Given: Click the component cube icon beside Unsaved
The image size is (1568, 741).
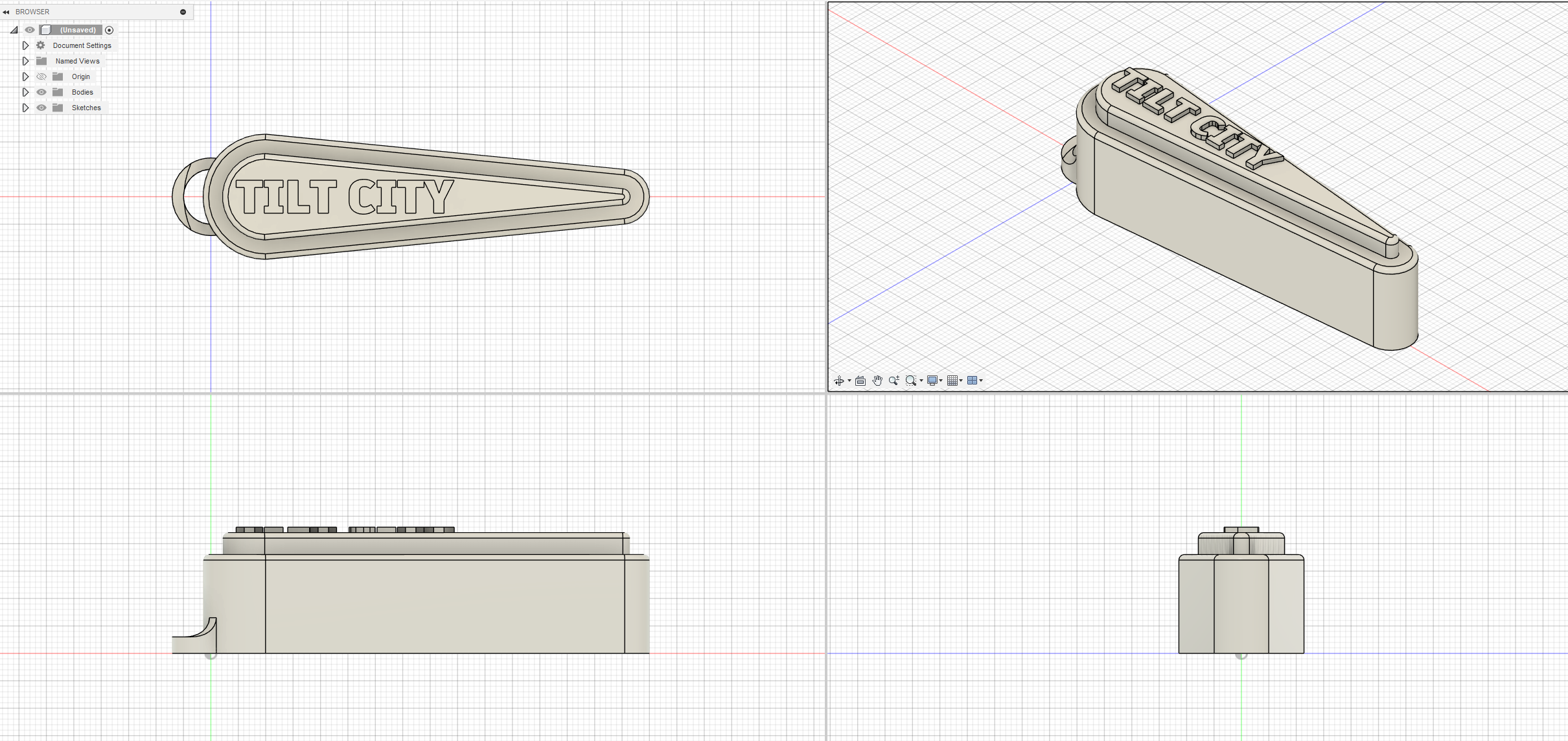Looking at the screenshot, I should [46, 30].
